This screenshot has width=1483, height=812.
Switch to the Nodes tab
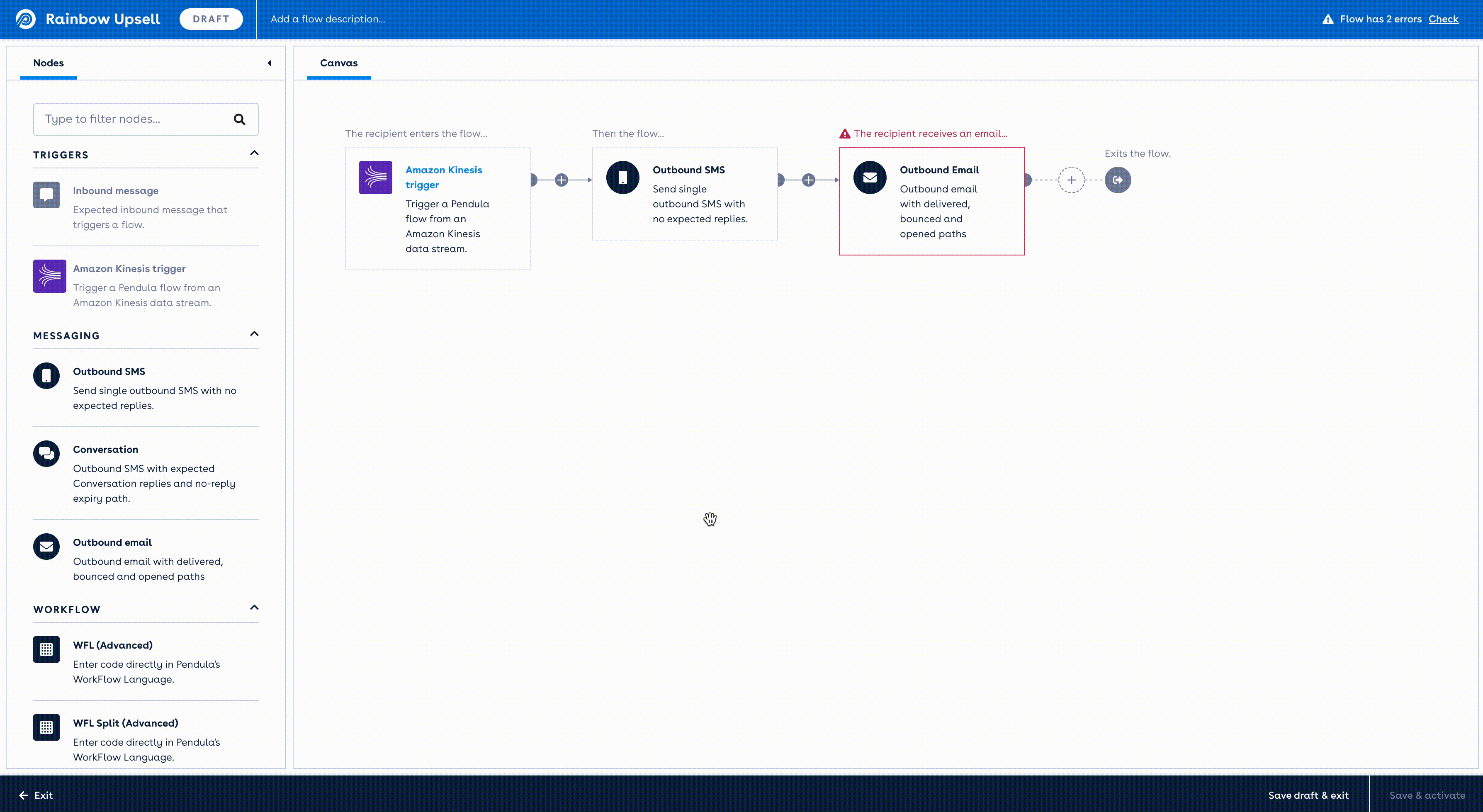(49, 63)
